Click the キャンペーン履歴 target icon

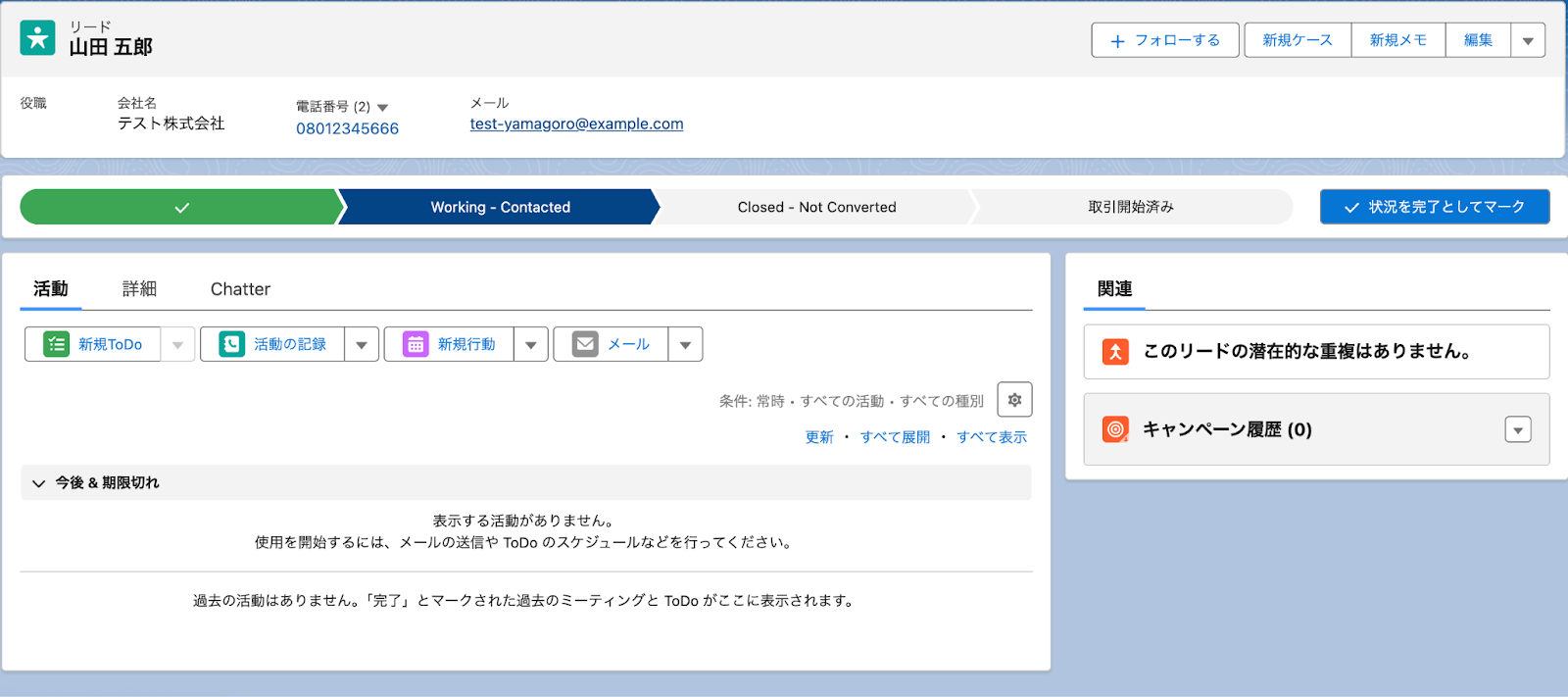(1115, 429)
